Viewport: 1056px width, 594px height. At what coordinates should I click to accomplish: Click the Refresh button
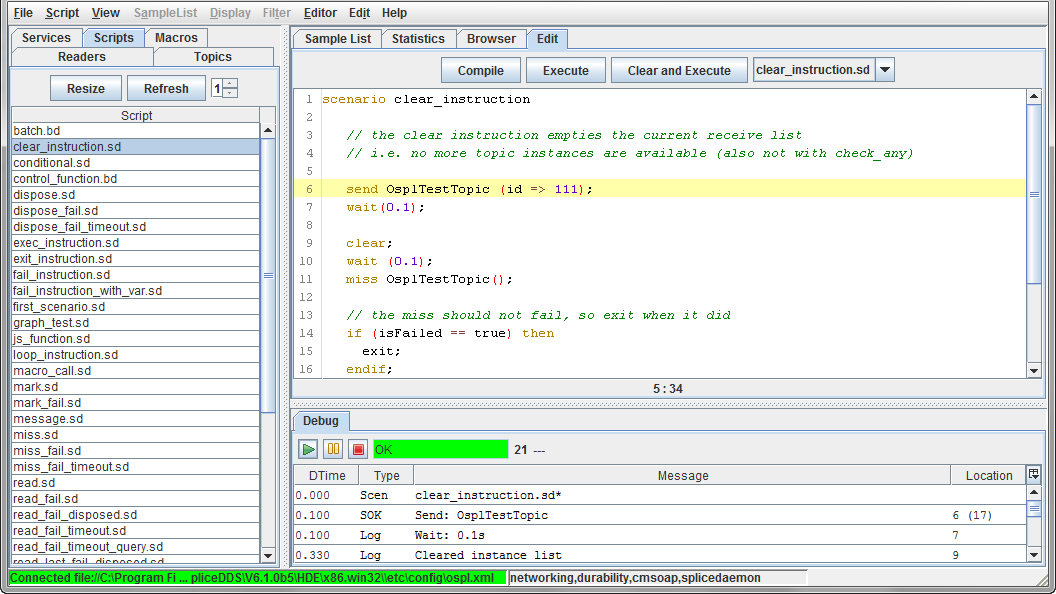tap(166, 88)
